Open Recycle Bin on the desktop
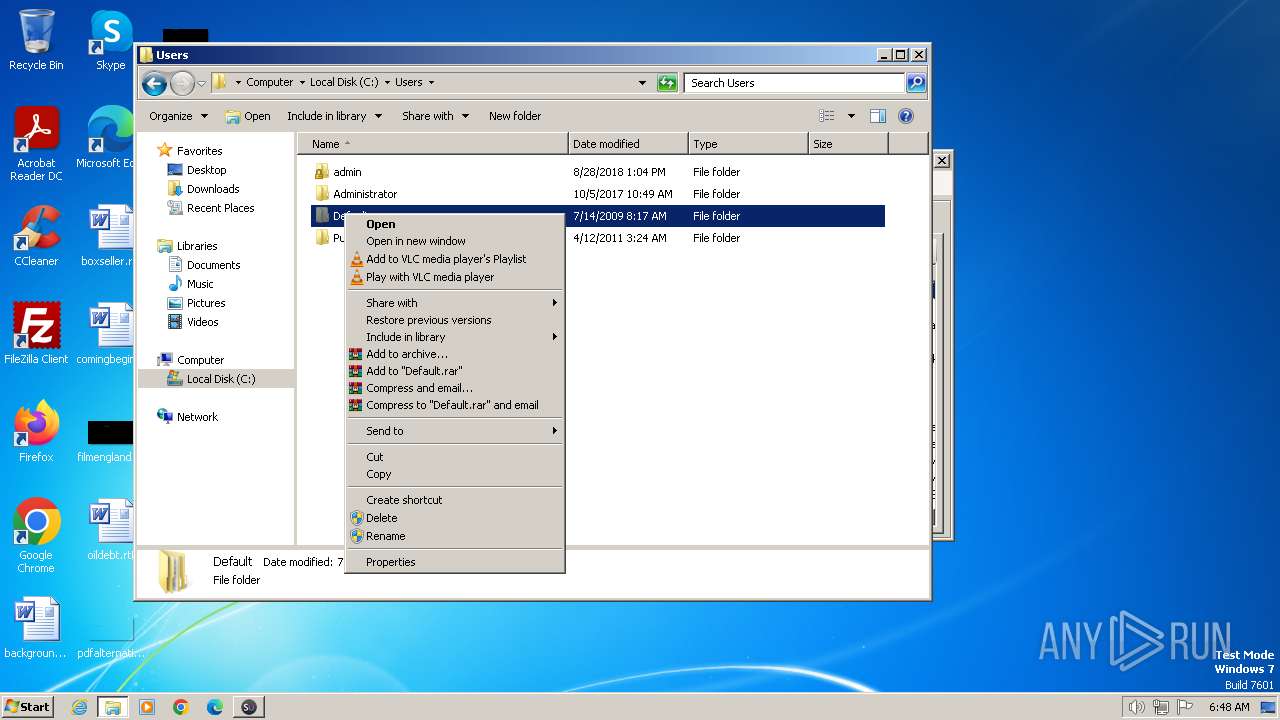The height and width of the screenshot is (720, 1280). pos(36,40)
